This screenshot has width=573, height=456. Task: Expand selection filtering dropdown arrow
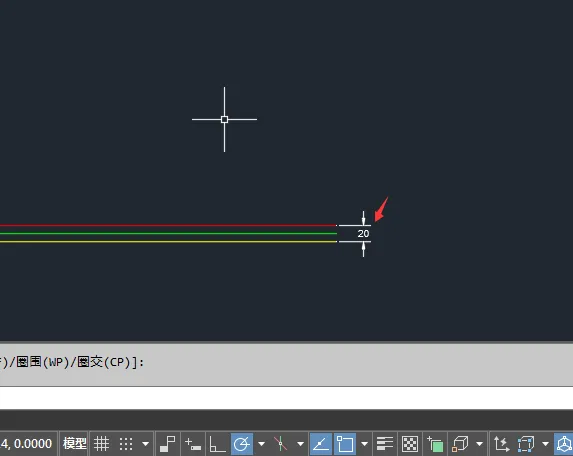(545, 444)
